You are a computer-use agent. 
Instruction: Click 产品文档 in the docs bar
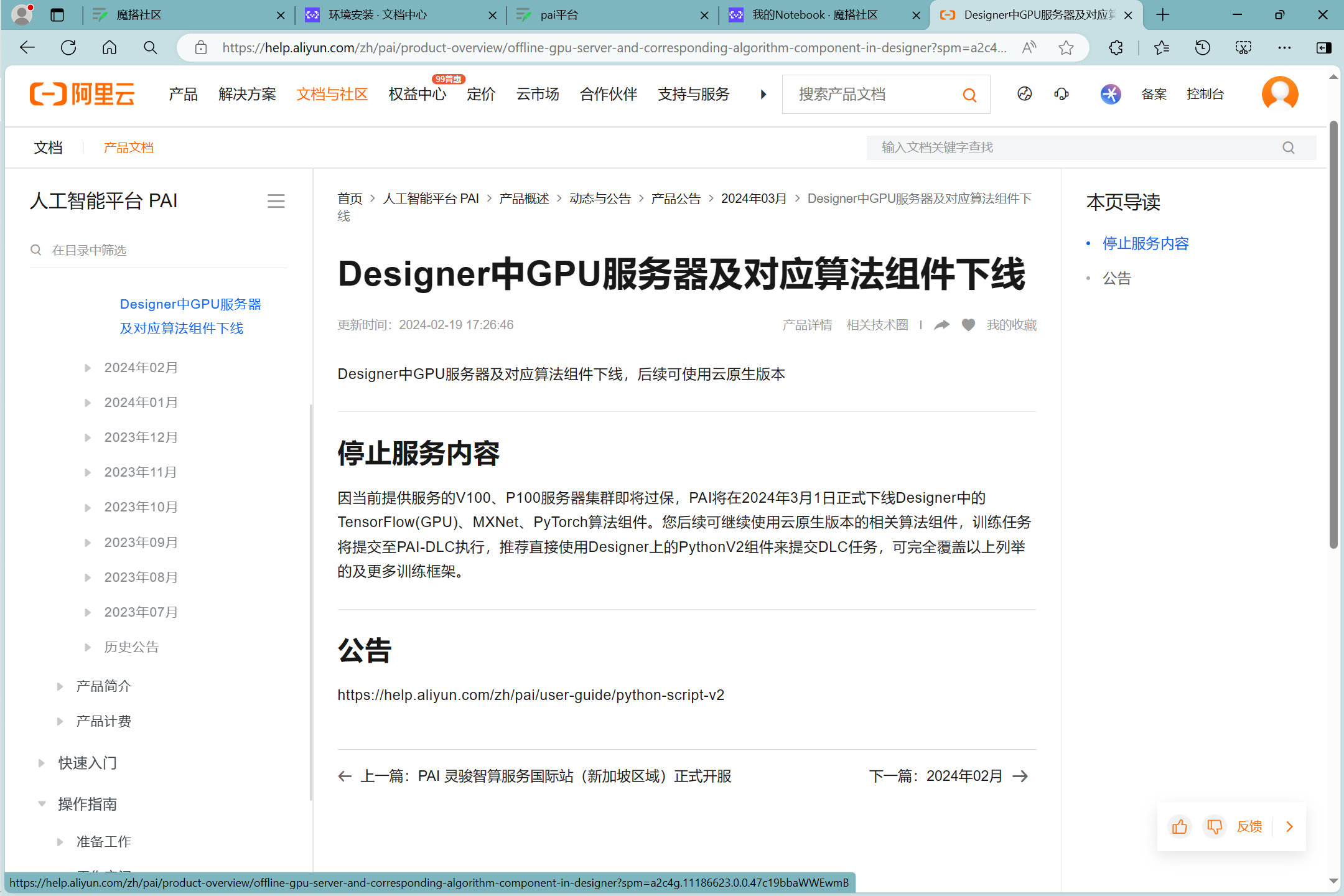pos(128,147)
